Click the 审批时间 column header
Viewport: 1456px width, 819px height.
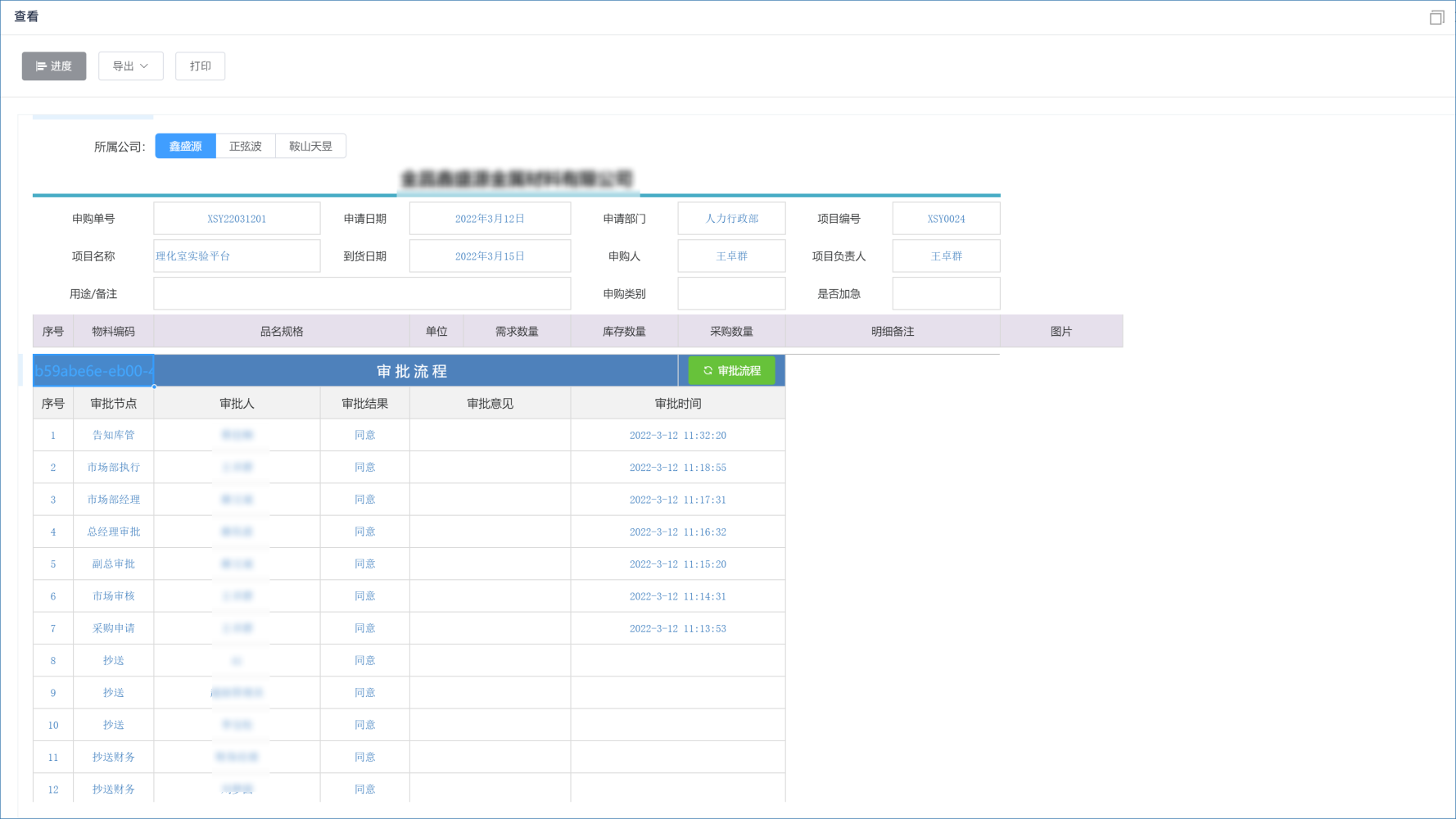tap(678, 404)
